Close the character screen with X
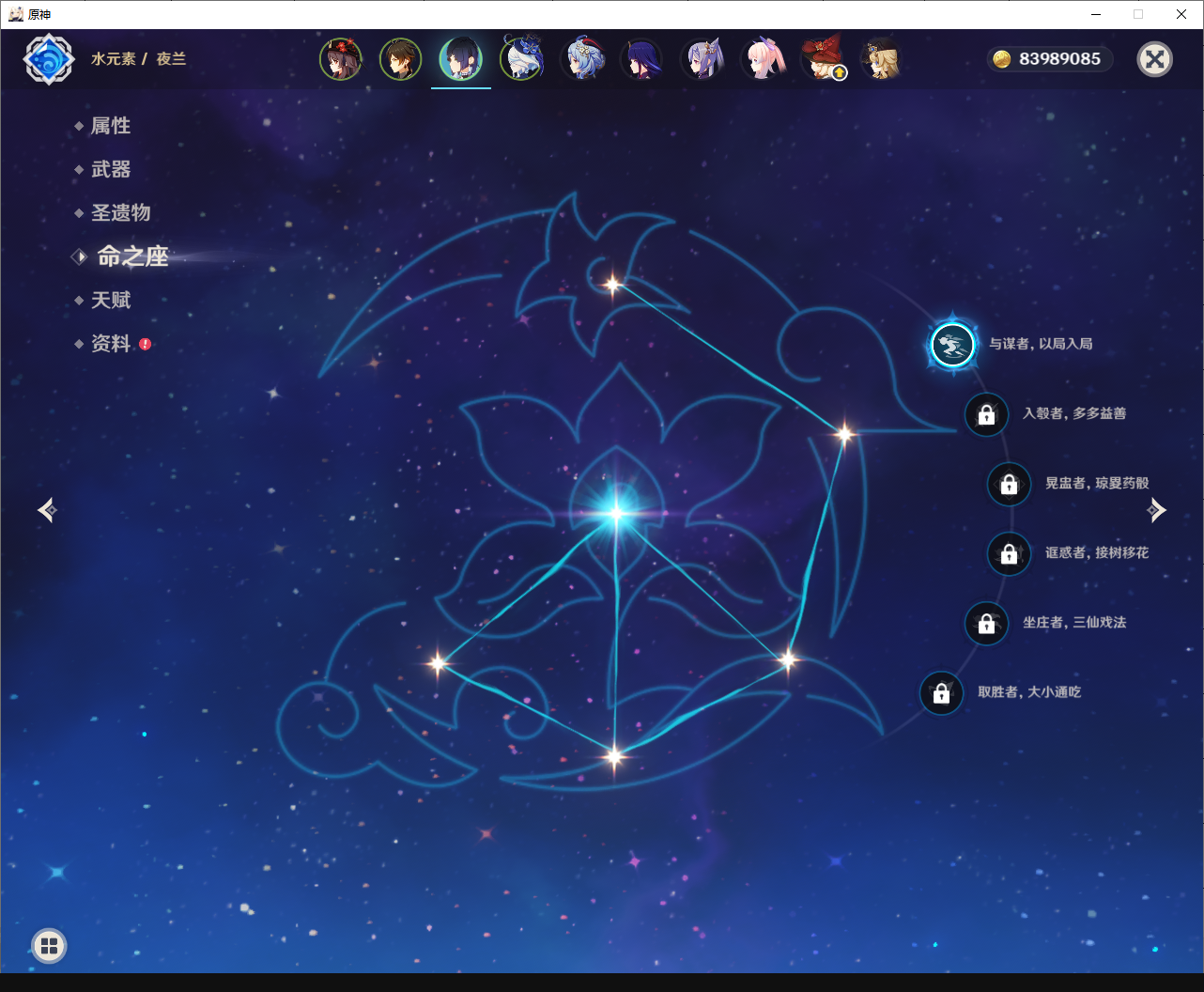1204x992 pixels. tap(1155, 59)
